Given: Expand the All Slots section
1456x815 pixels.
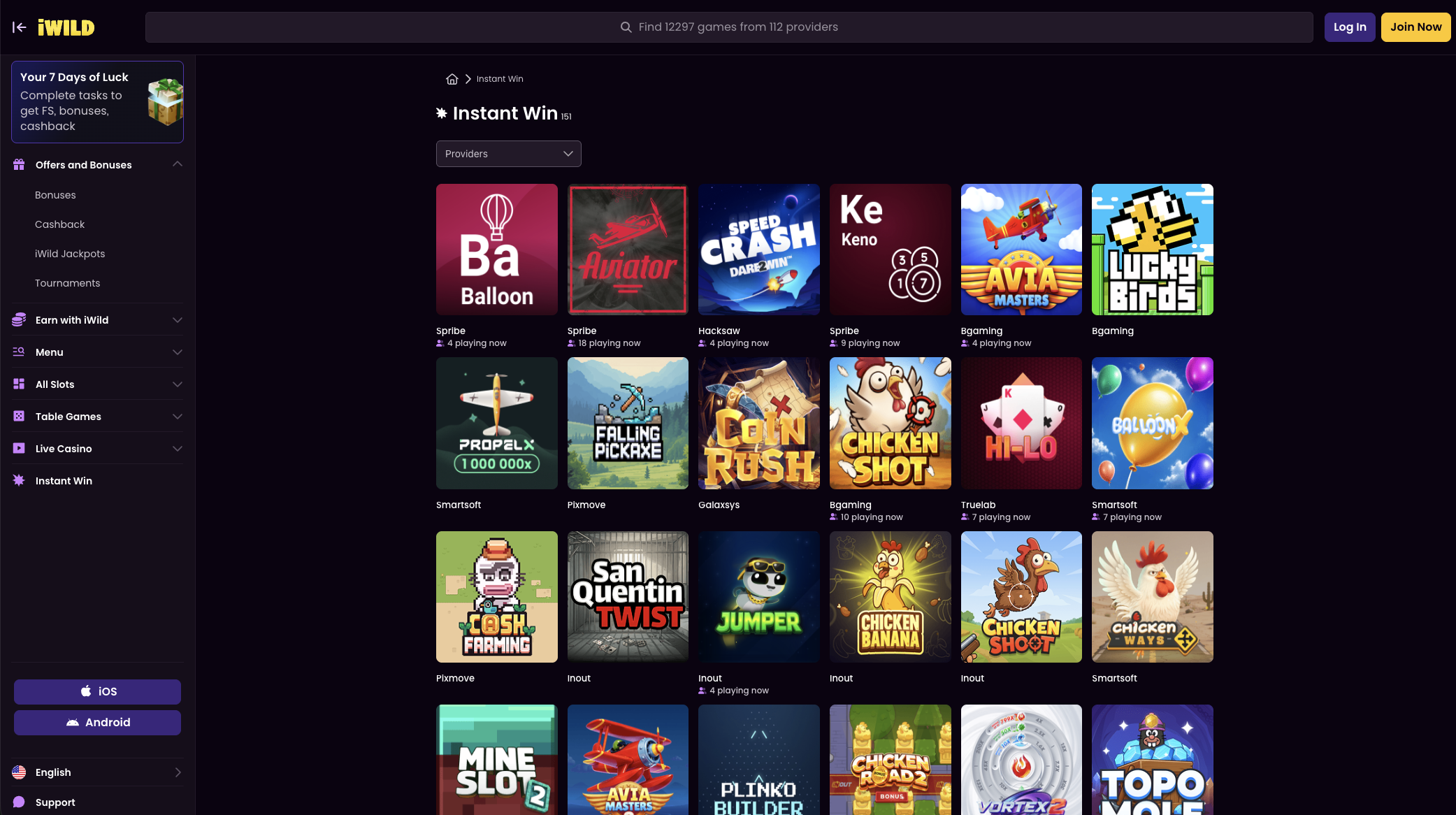Looking at the screenshot, I should (x=178, y=384).
